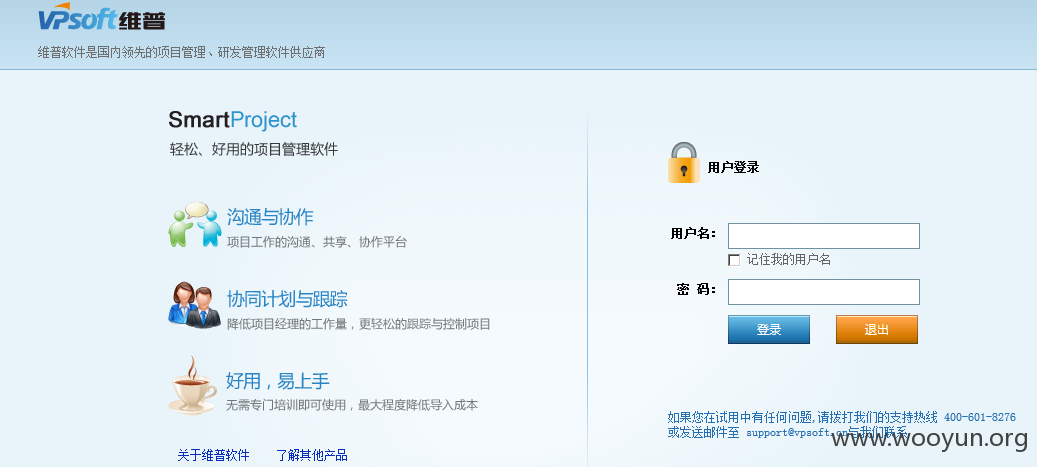Click the 沟通与协作 people chat icon
1037x467 pixels.
pyautogui.click(x=195, y=225)
